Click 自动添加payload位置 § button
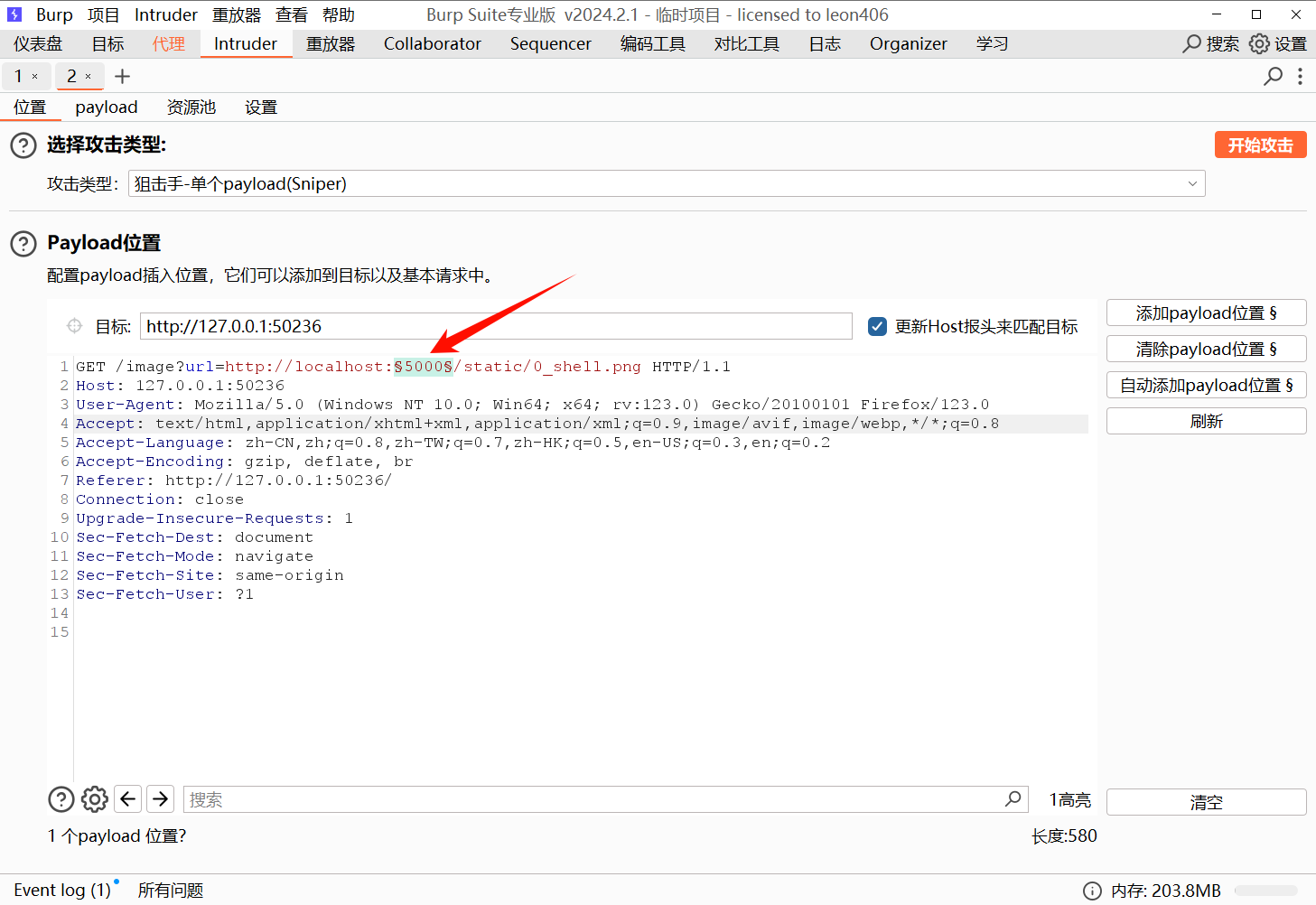This screenshot has width=1316, height=905. [1207, 386]
